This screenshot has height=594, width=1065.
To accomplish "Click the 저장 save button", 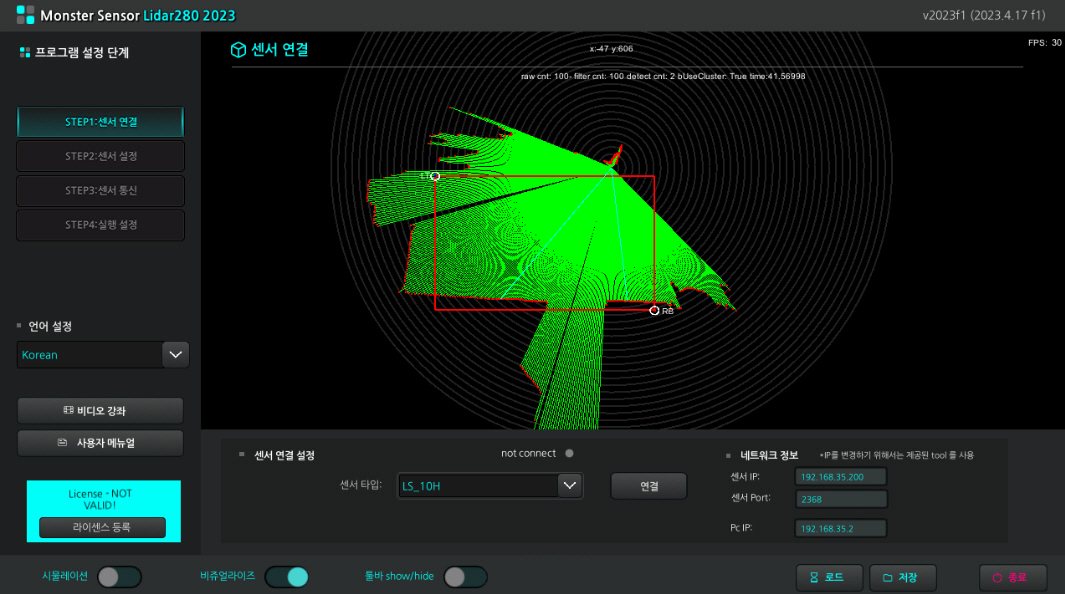I will pyautogui.click(x=903, y=578).
